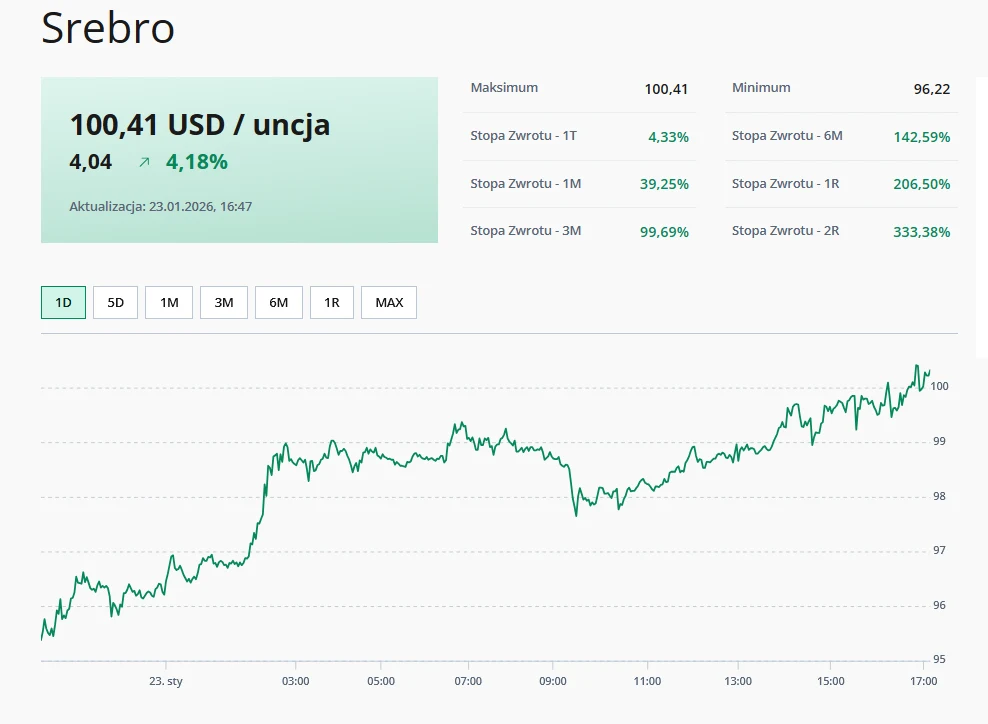Click the Aktualizacja timestamp text
The width and height of the screenshot is (988, 724).
[160, 206]
